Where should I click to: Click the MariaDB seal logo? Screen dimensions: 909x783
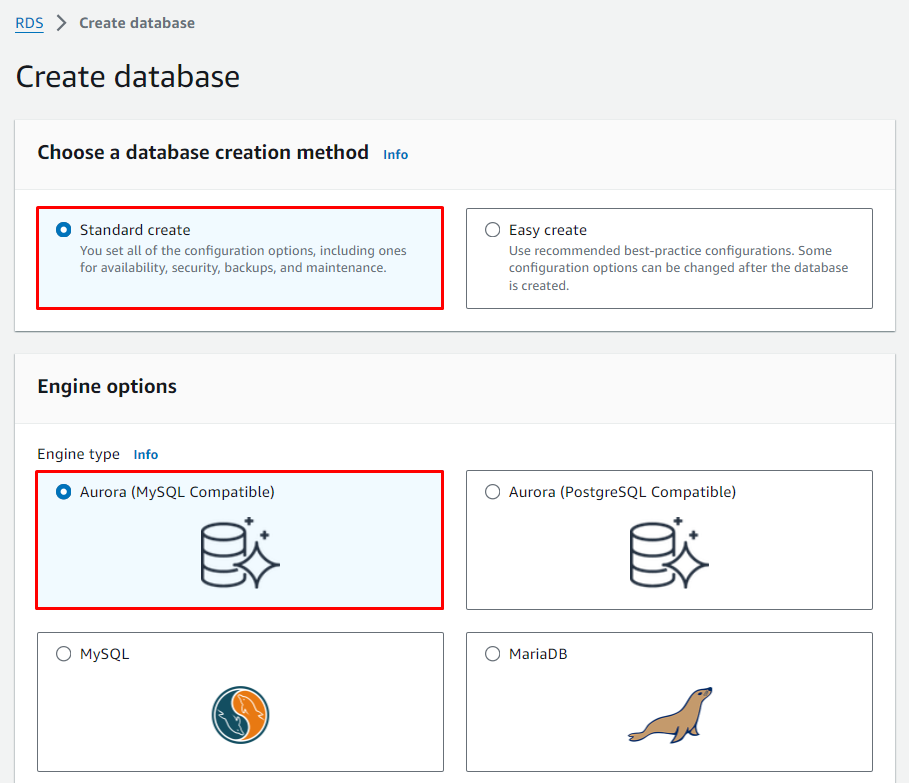(x=669, y=714)
